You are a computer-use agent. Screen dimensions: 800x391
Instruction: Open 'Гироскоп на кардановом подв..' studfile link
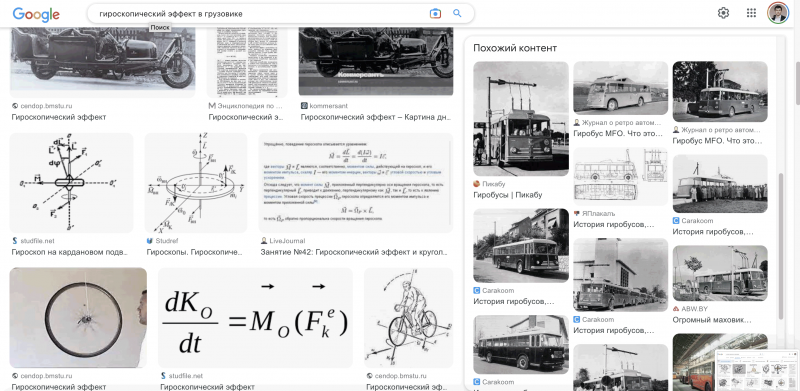tap(69, 252)
